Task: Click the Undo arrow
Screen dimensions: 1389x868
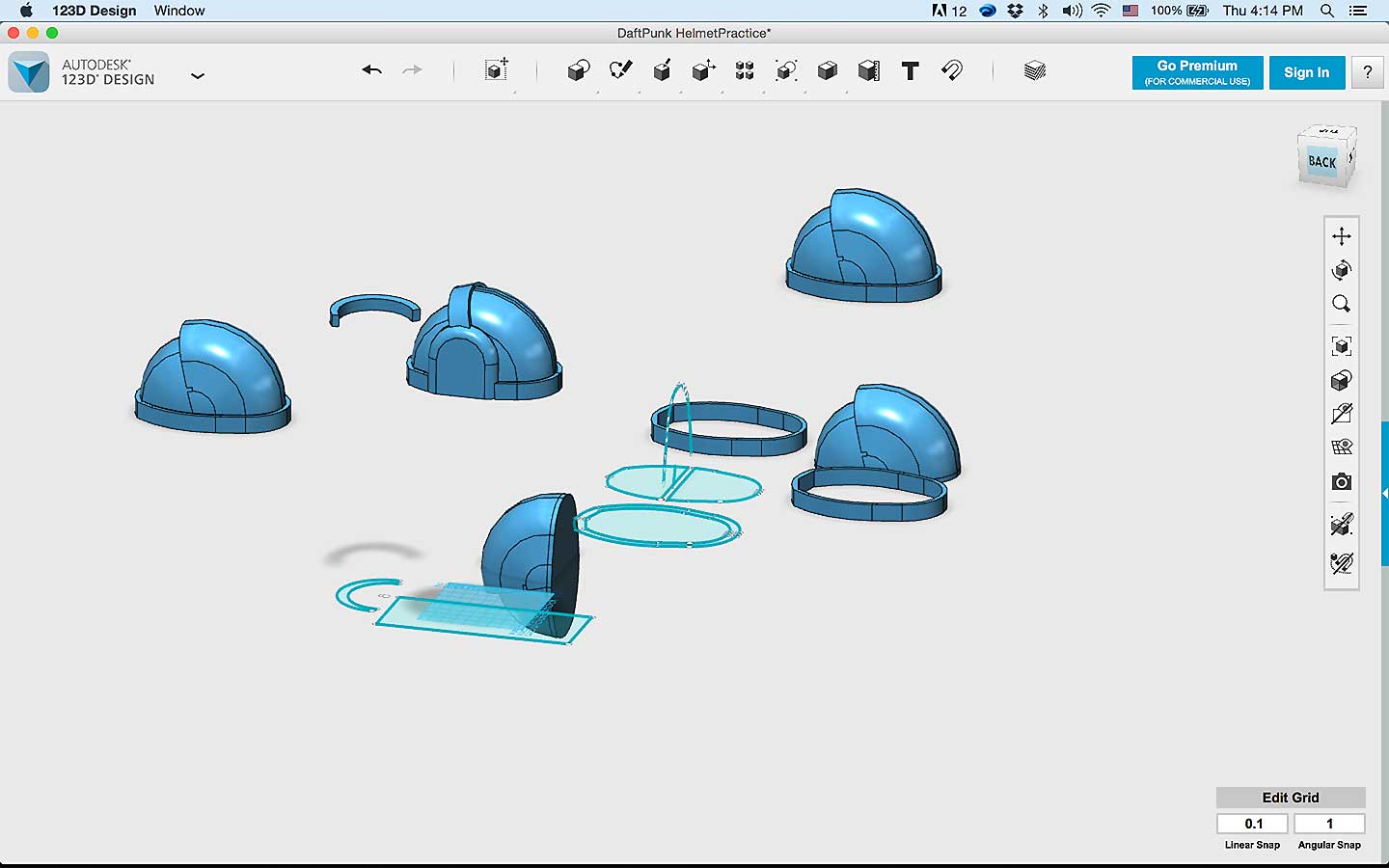Action: tap(372, 70)
